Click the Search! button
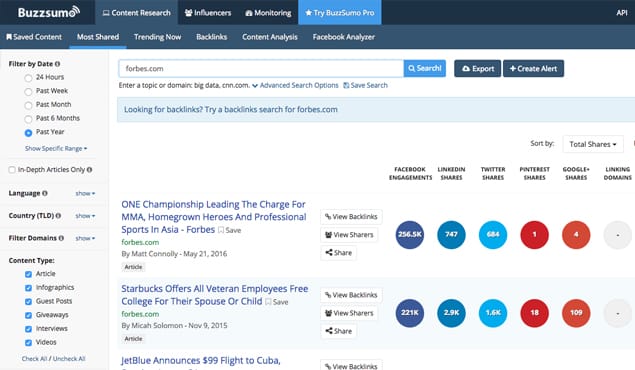 (x=424, y=68)
